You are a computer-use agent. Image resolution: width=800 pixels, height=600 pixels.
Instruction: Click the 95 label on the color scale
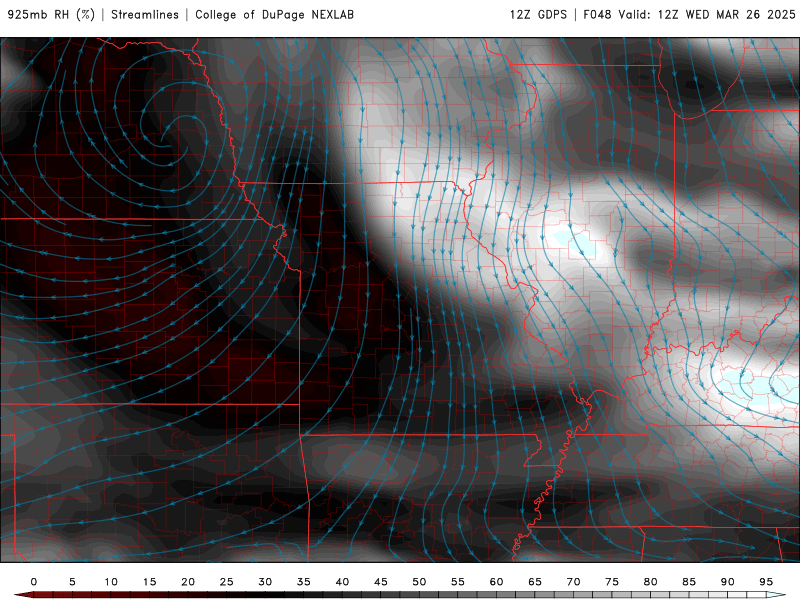click(766, 582)
